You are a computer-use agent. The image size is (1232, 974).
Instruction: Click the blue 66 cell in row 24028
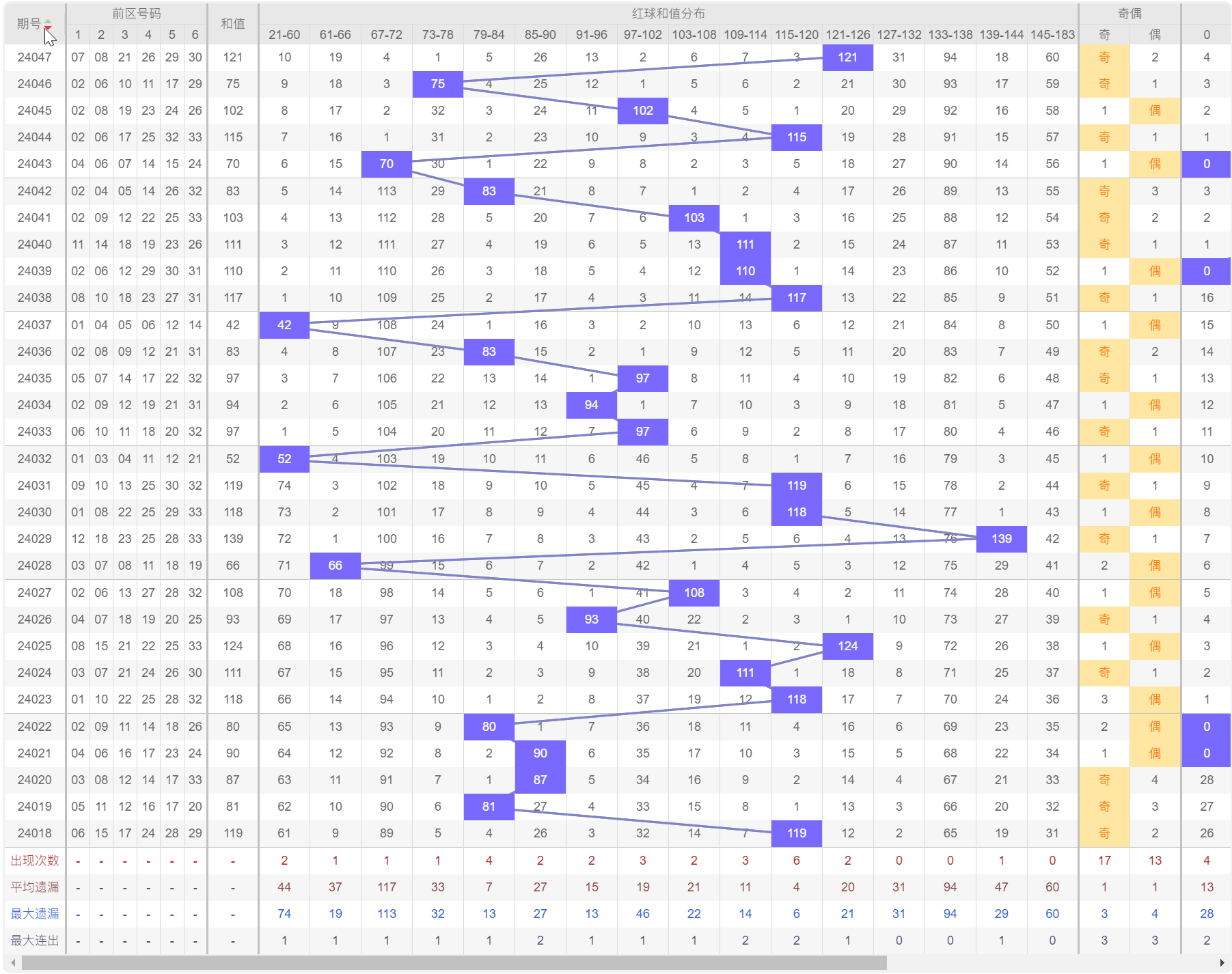tap(336, 566)
